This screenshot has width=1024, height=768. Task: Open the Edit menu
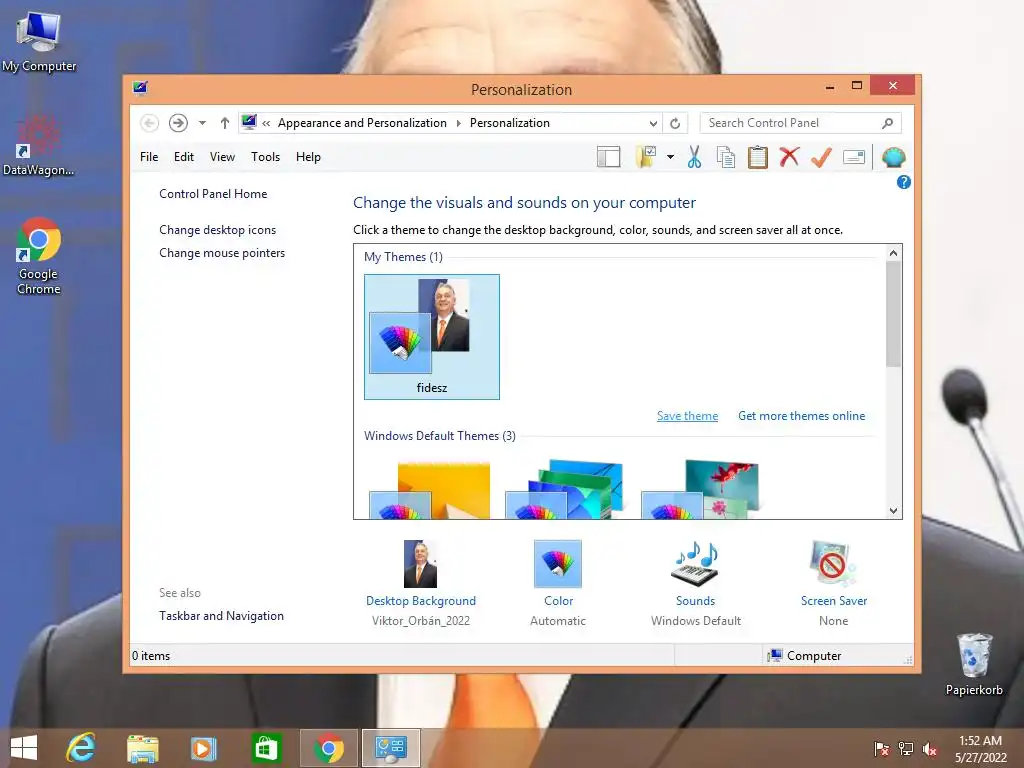[184, 157]
